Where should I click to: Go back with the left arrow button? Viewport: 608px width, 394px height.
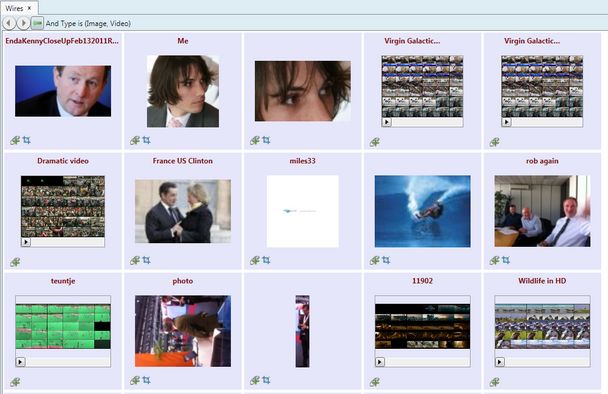tap(9, 23)
